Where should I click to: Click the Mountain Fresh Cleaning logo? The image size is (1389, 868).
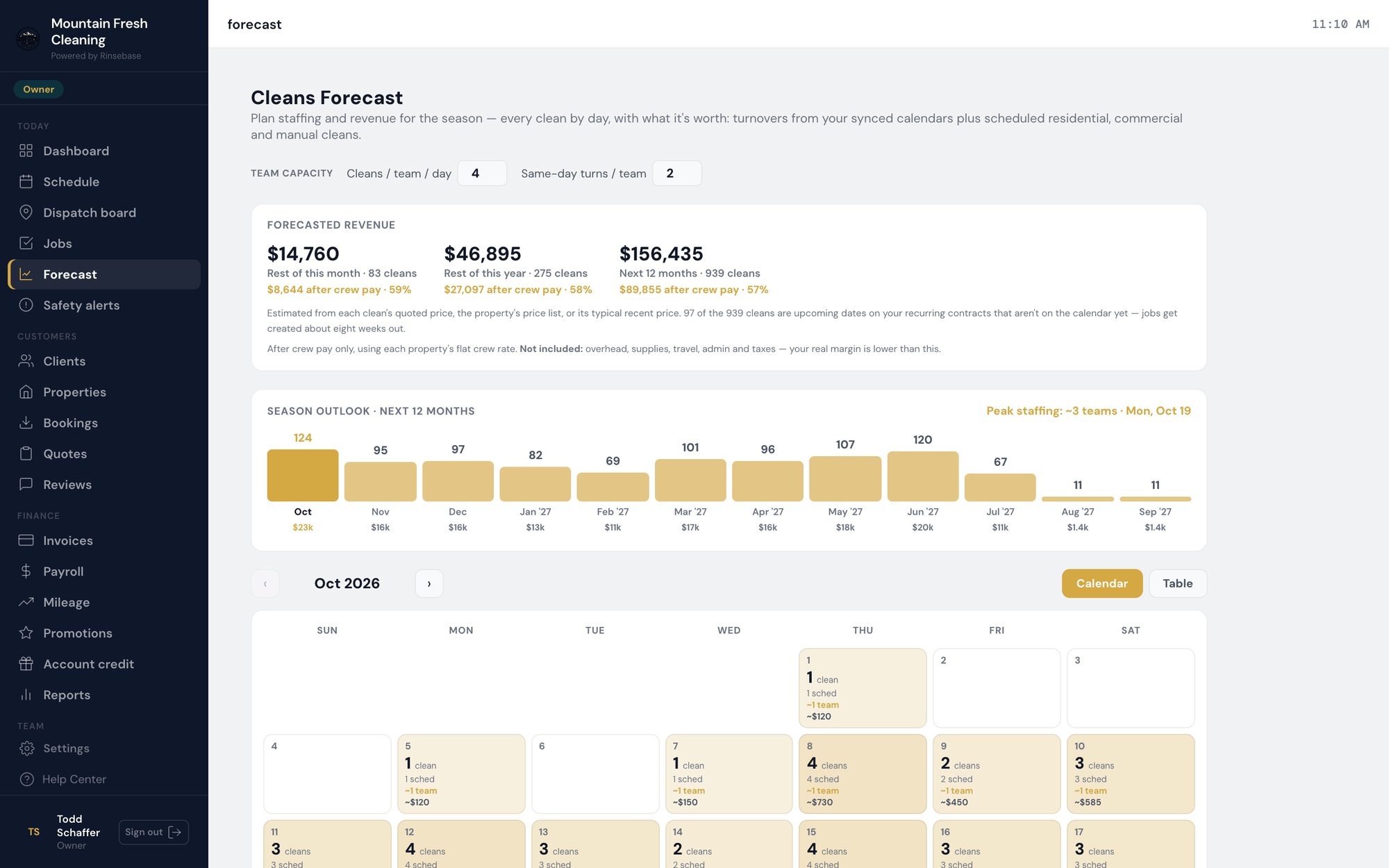point(28,39)
